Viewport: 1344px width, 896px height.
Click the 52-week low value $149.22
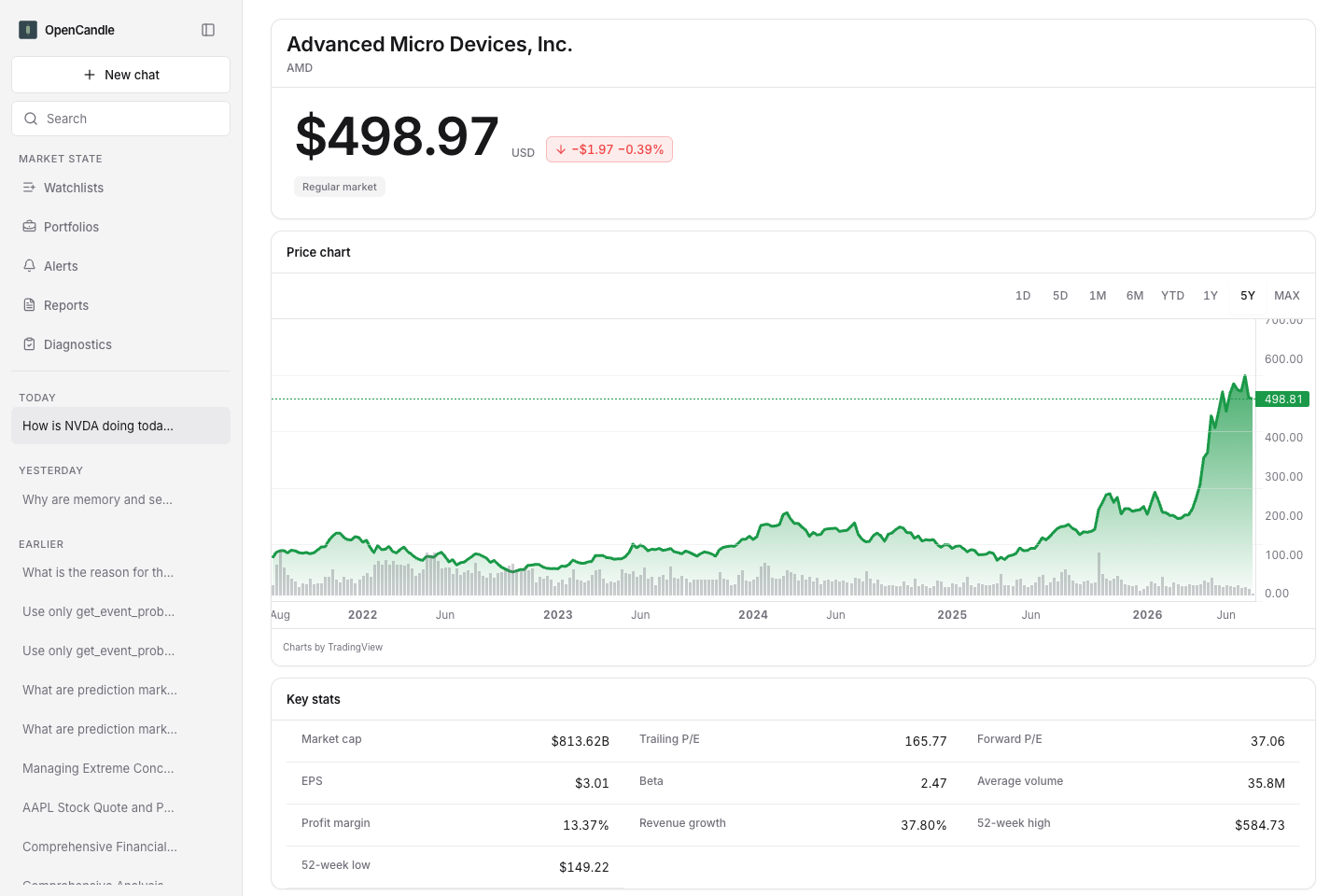tap(584, 867)
